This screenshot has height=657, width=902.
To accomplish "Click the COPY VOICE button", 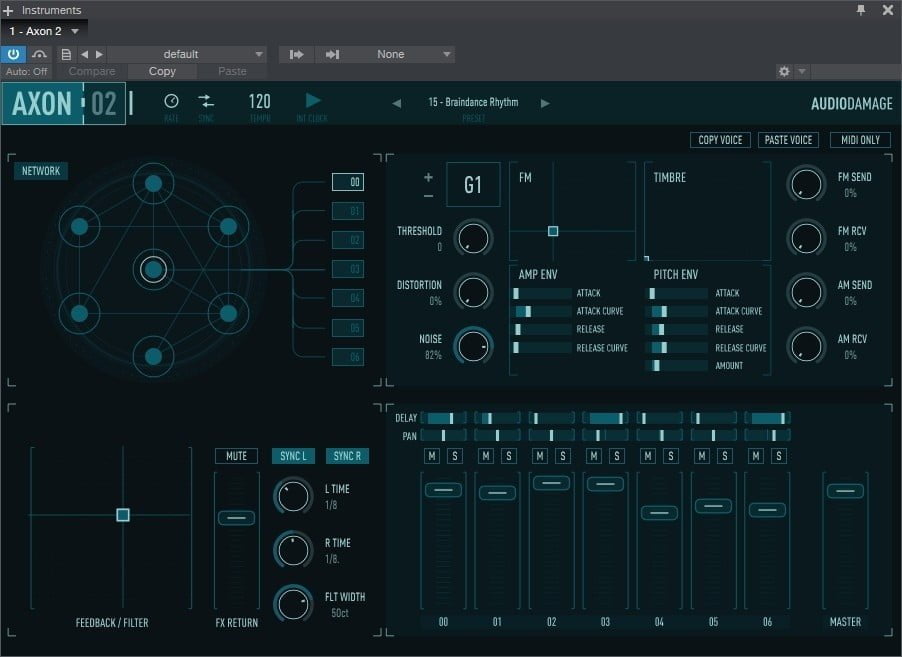I will pyautogui.click(x=720, y=140).
